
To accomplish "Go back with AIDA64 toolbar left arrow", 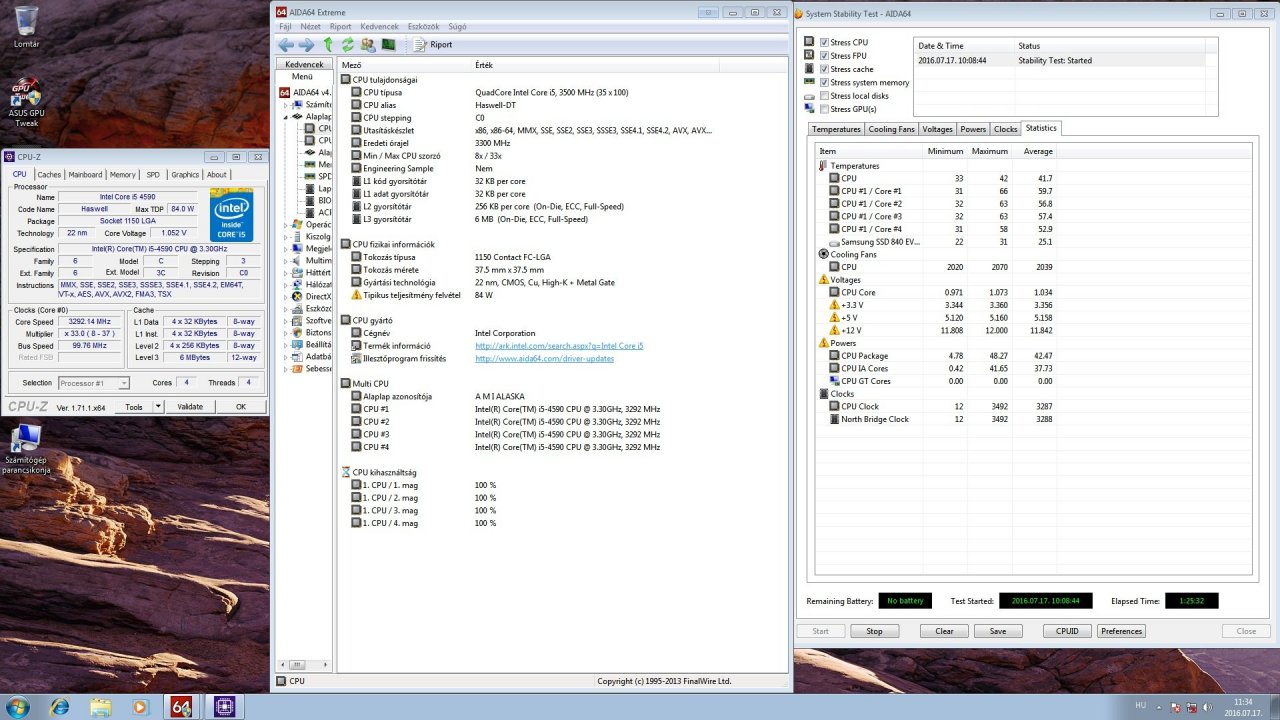I will (286, 45).
